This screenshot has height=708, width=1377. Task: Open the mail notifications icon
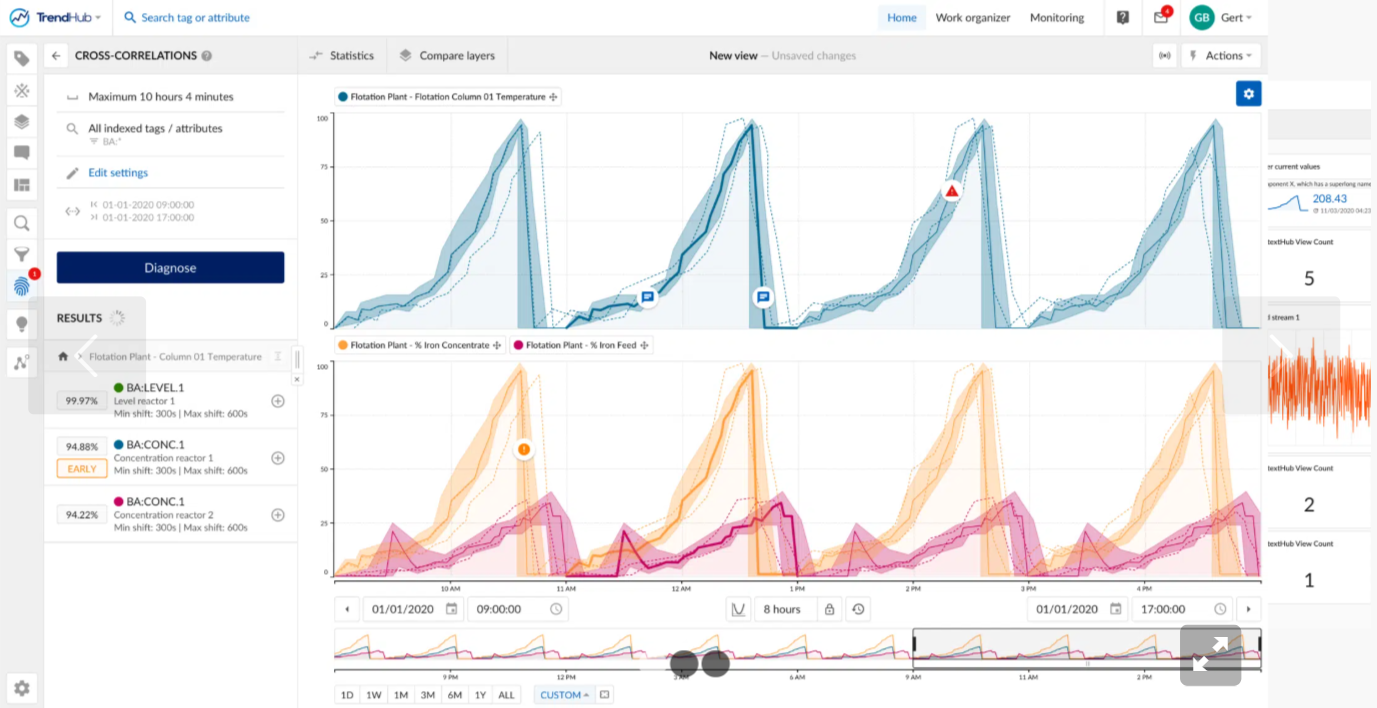click(x=1161, y=17)
